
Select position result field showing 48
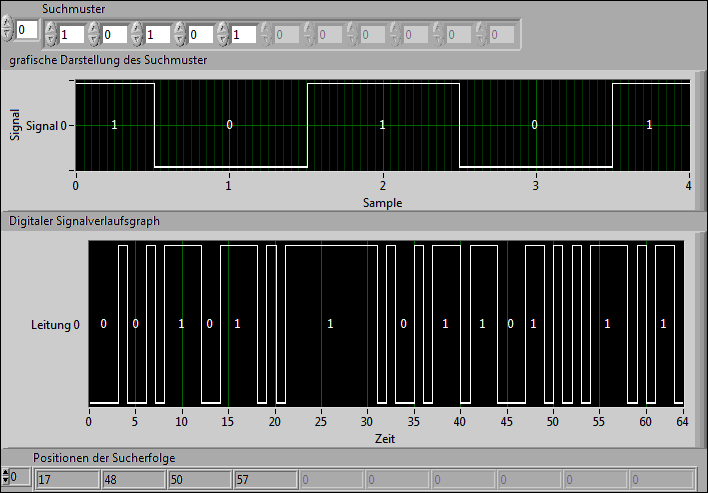tap(134, 479)
